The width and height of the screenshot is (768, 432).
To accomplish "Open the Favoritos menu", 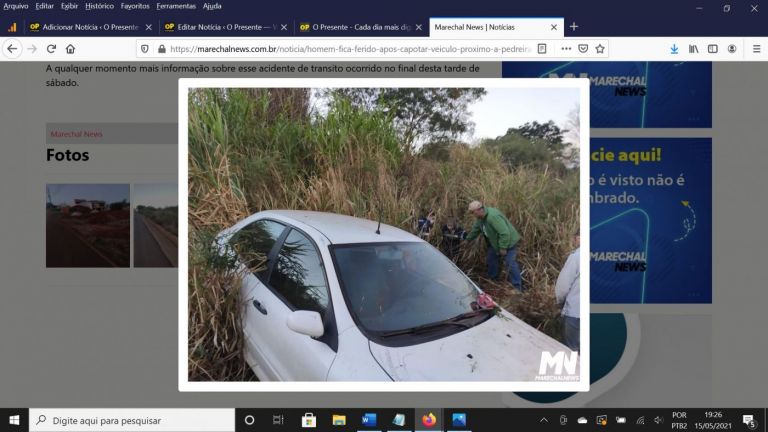I will point(135,6).
